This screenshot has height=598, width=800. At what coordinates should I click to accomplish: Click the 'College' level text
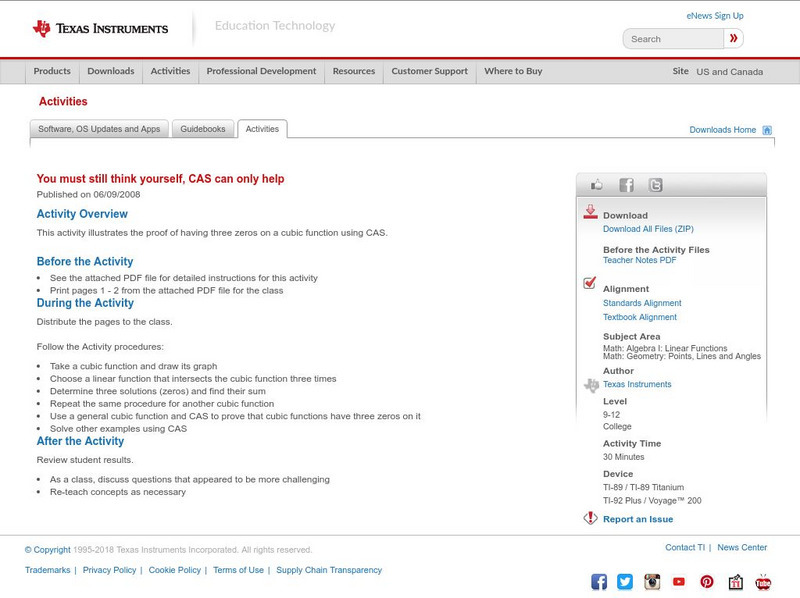617,427
